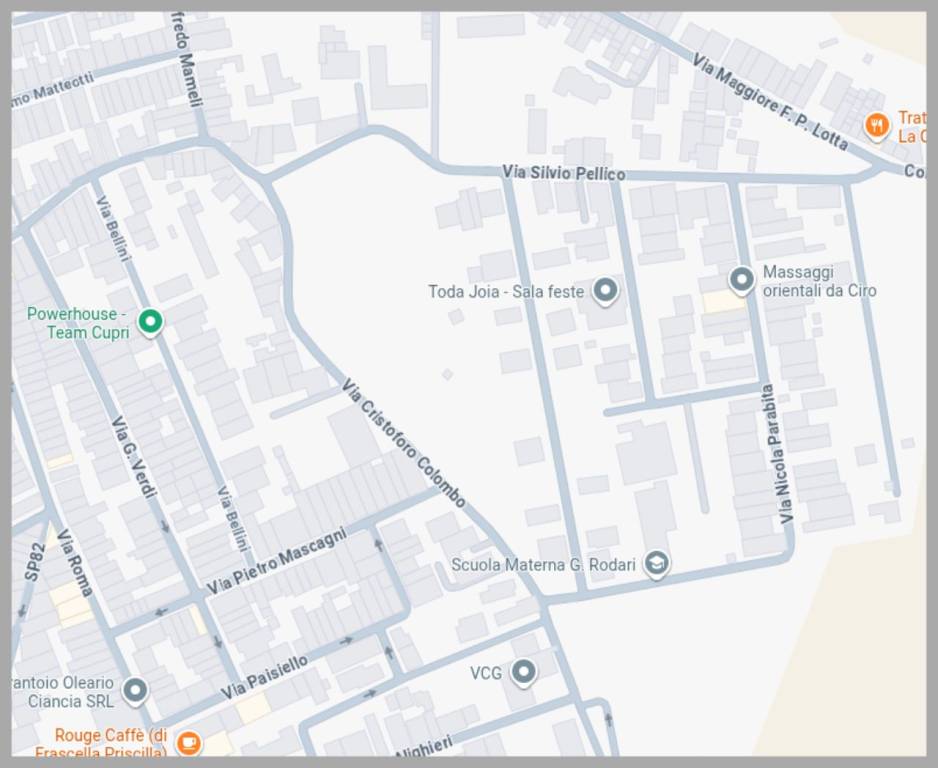Image resolution: width=938 pixels, height=768 pixels.
Task: Click the Scuola Materna G. Rodari label
Action: click(543, 565)
